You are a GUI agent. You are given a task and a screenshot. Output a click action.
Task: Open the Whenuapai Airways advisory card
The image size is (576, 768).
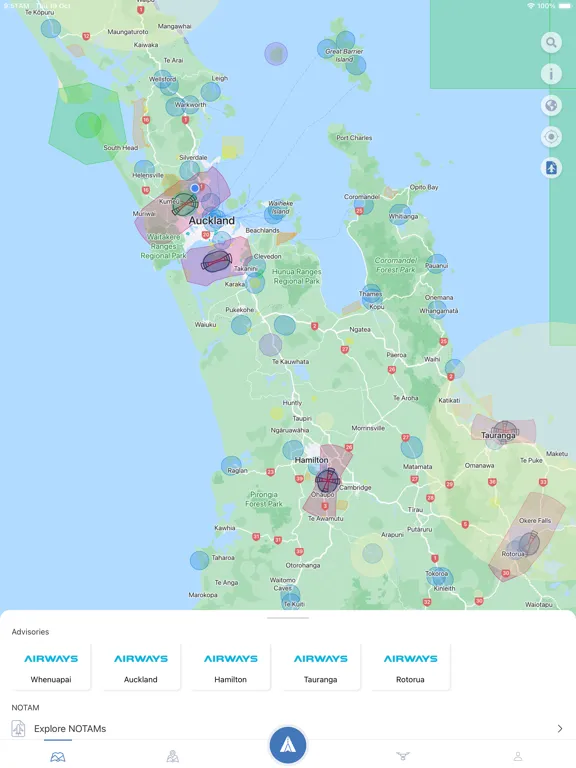tap(51, 667)
